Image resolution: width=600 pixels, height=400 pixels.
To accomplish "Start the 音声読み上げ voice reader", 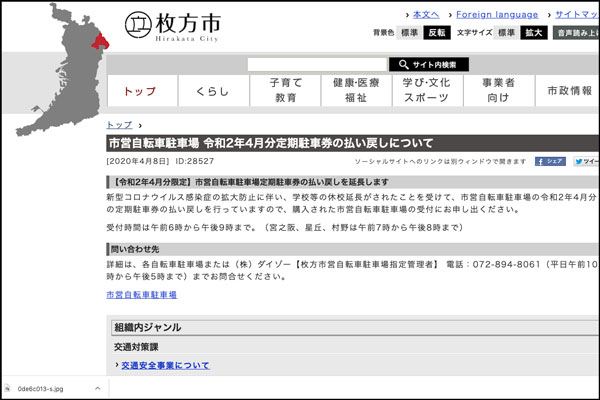I will [x=578, y=33].
